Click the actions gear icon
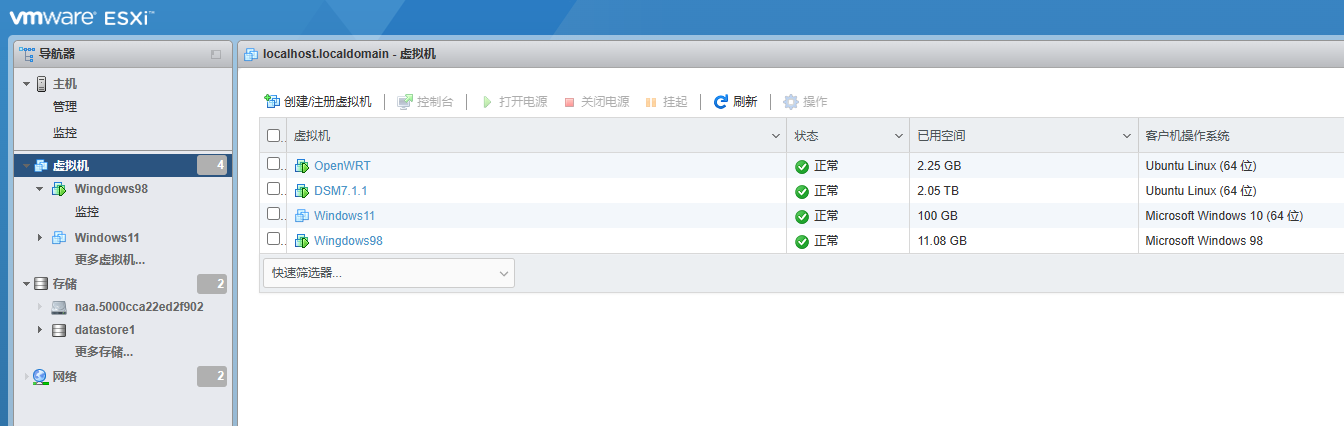 [x=791, y=101]
